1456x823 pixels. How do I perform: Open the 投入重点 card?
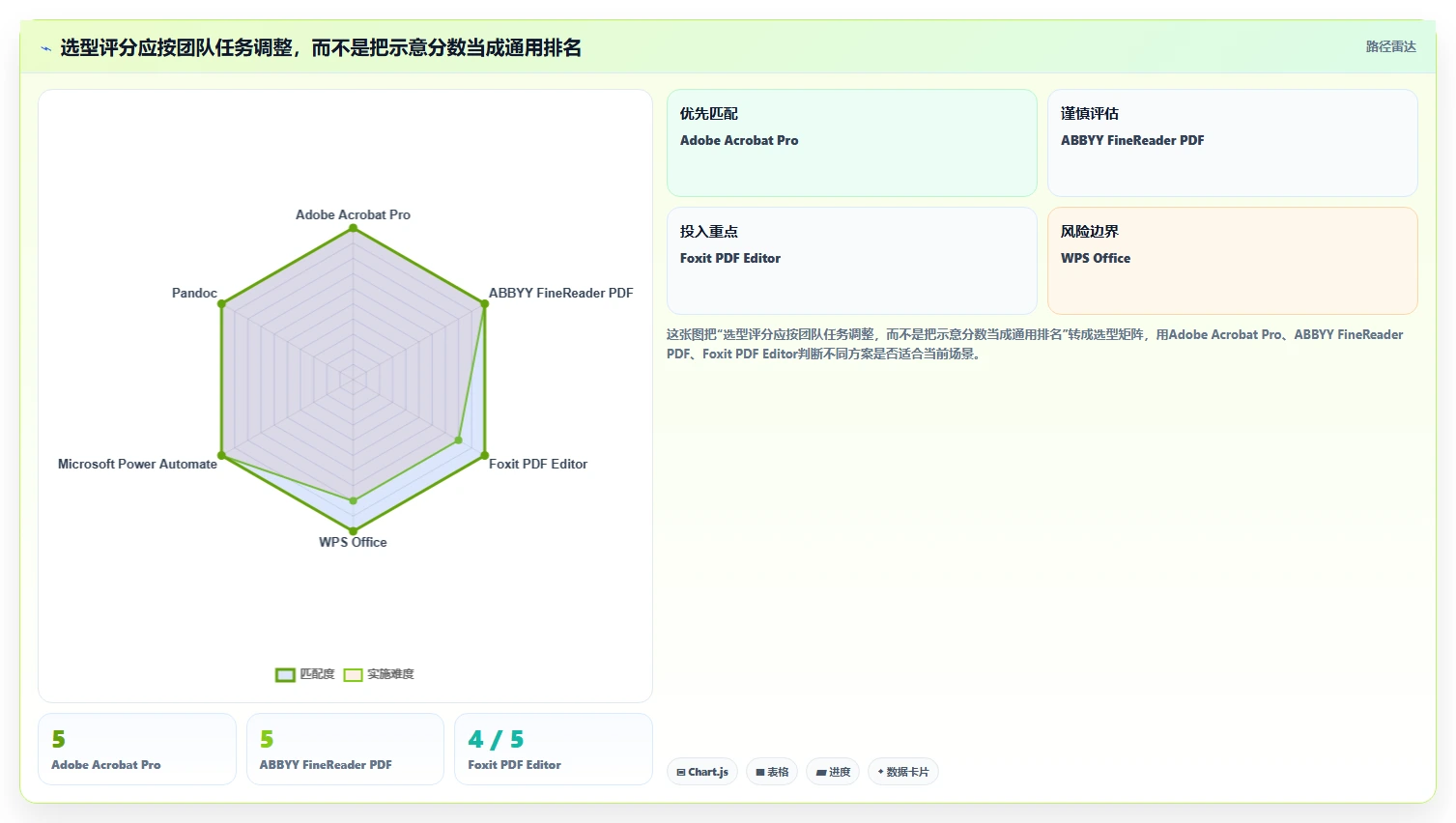(x=851, y=261)
